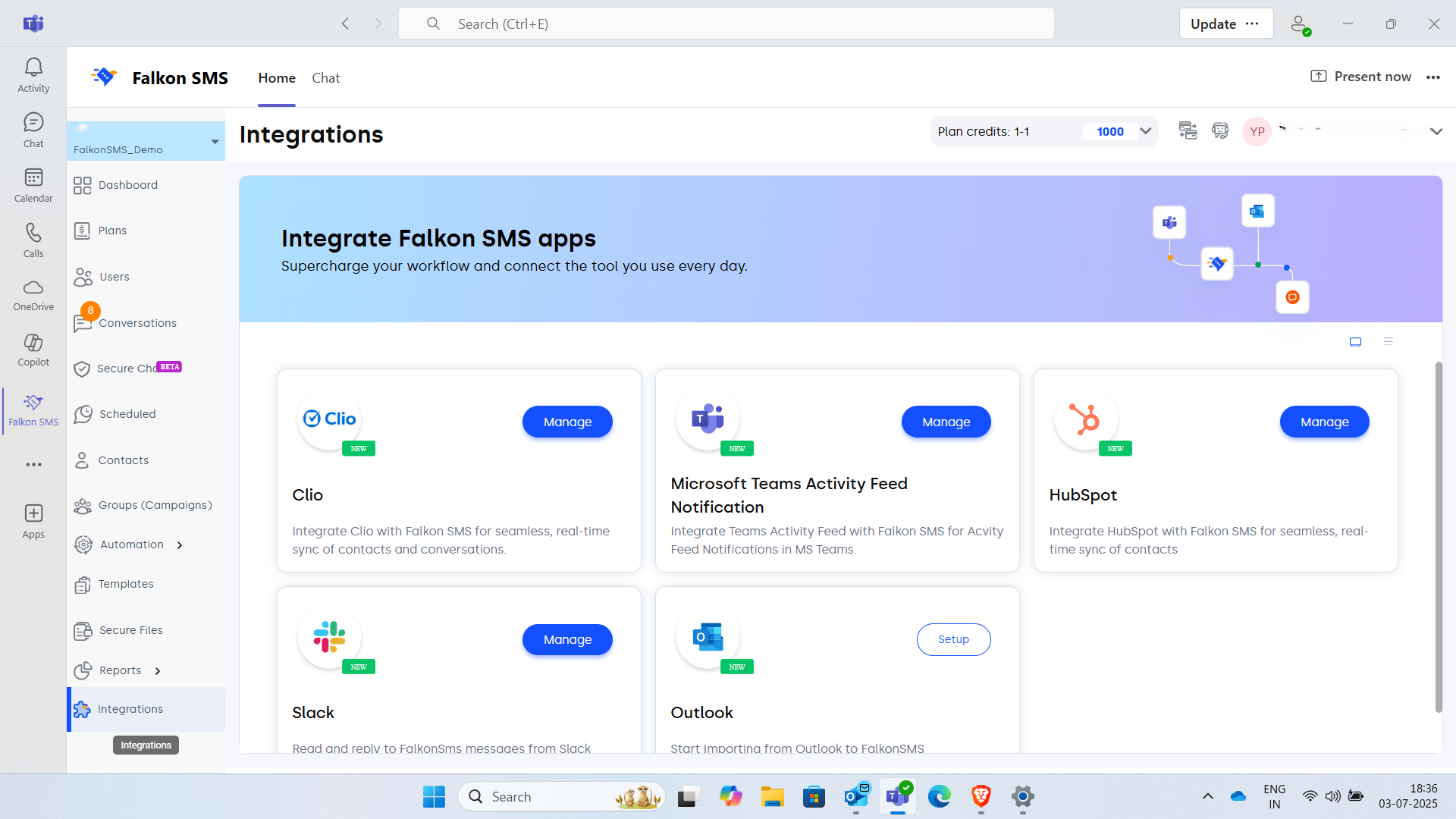Click Setup on the Outlook card
The width and height of the screenshot is (1456, 819).
pos(953,639)
